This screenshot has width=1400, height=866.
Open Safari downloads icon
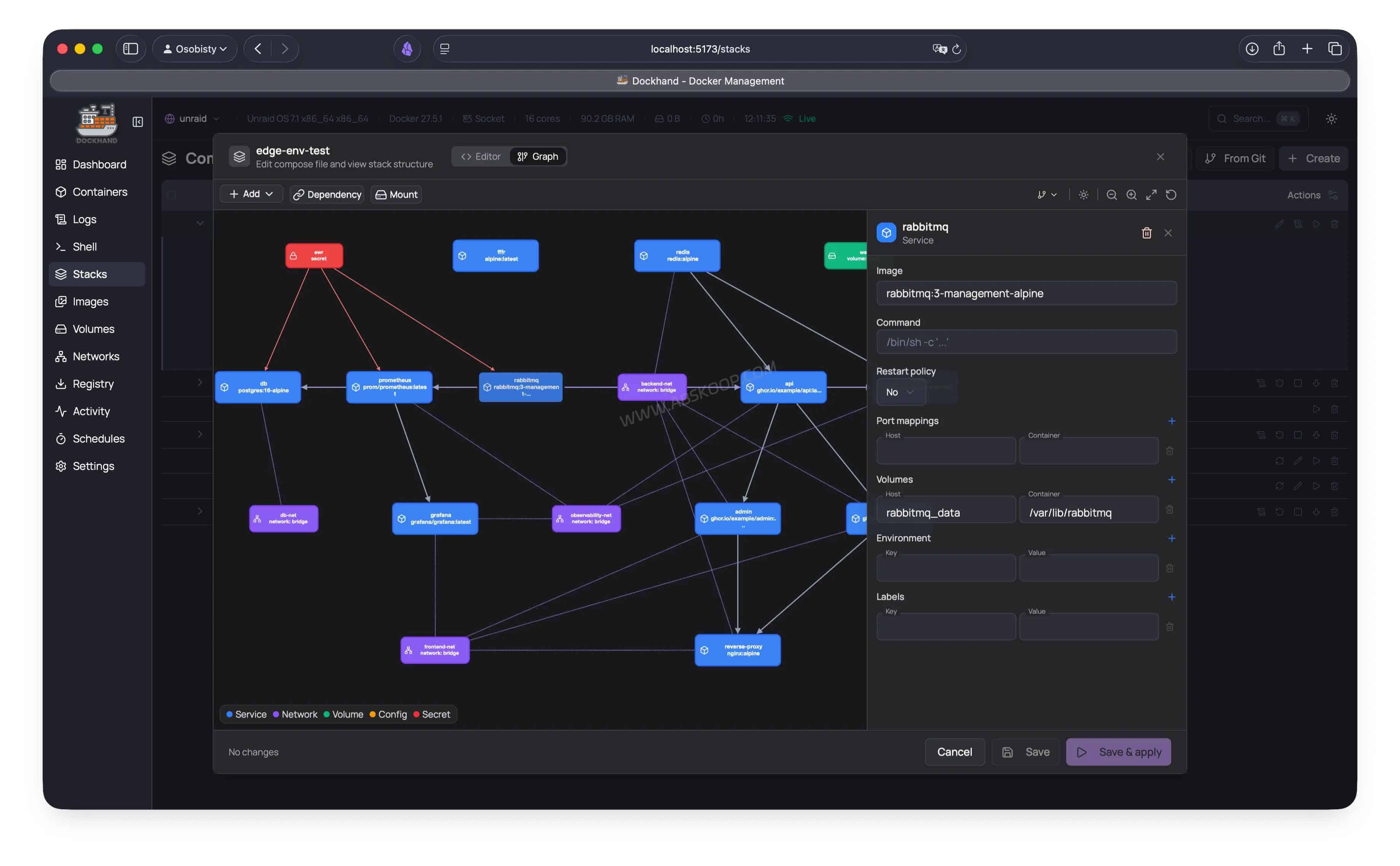tap(1252, 49)
